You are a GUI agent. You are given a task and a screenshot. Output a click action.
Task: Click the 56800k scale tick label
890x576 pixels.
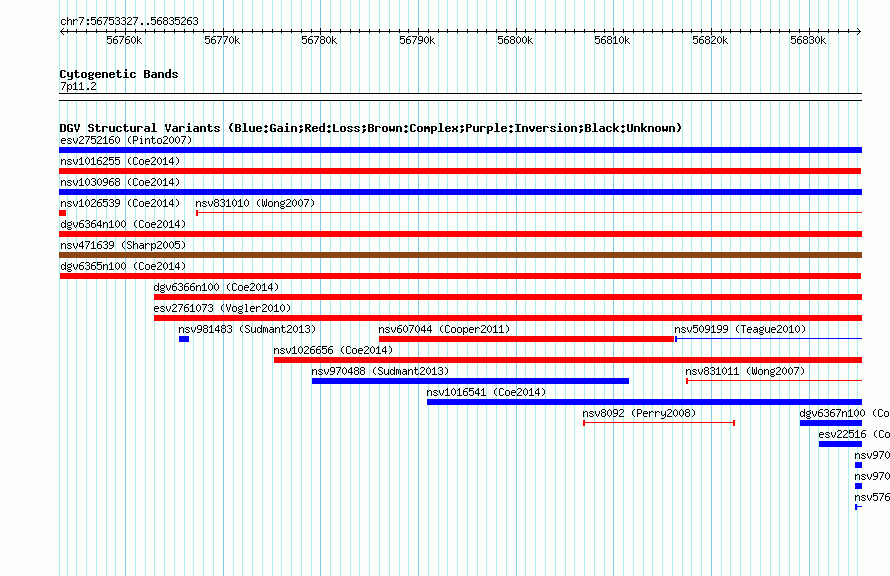click(515, 40)
